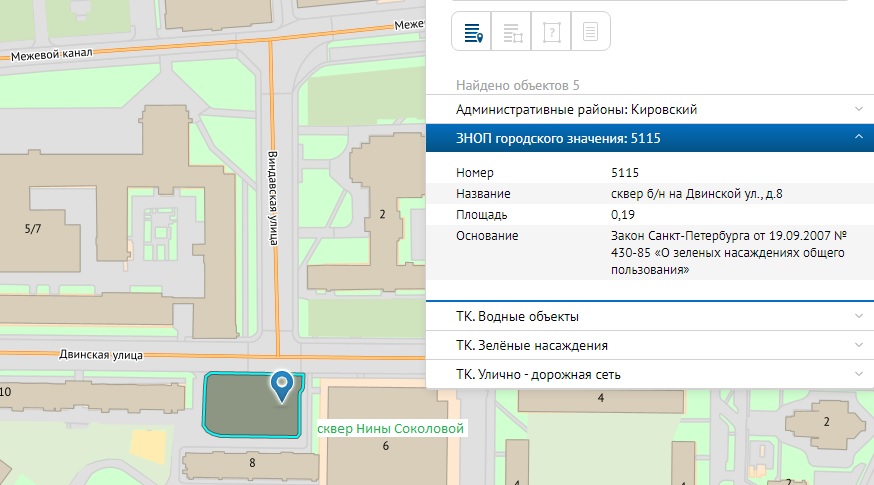This screenshot has height=485, width=874.
Task: Click the list with polygon selection icon
Action: click(512, 32)
